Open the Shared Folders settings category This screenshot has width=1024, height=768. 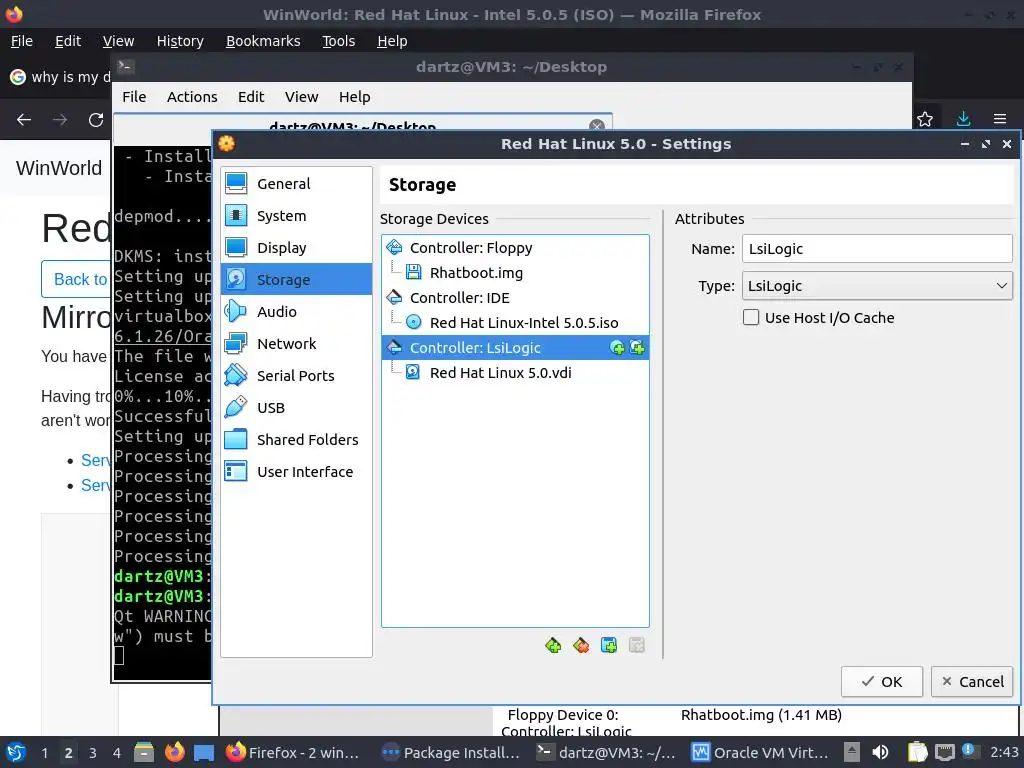[x=296, y=440]
